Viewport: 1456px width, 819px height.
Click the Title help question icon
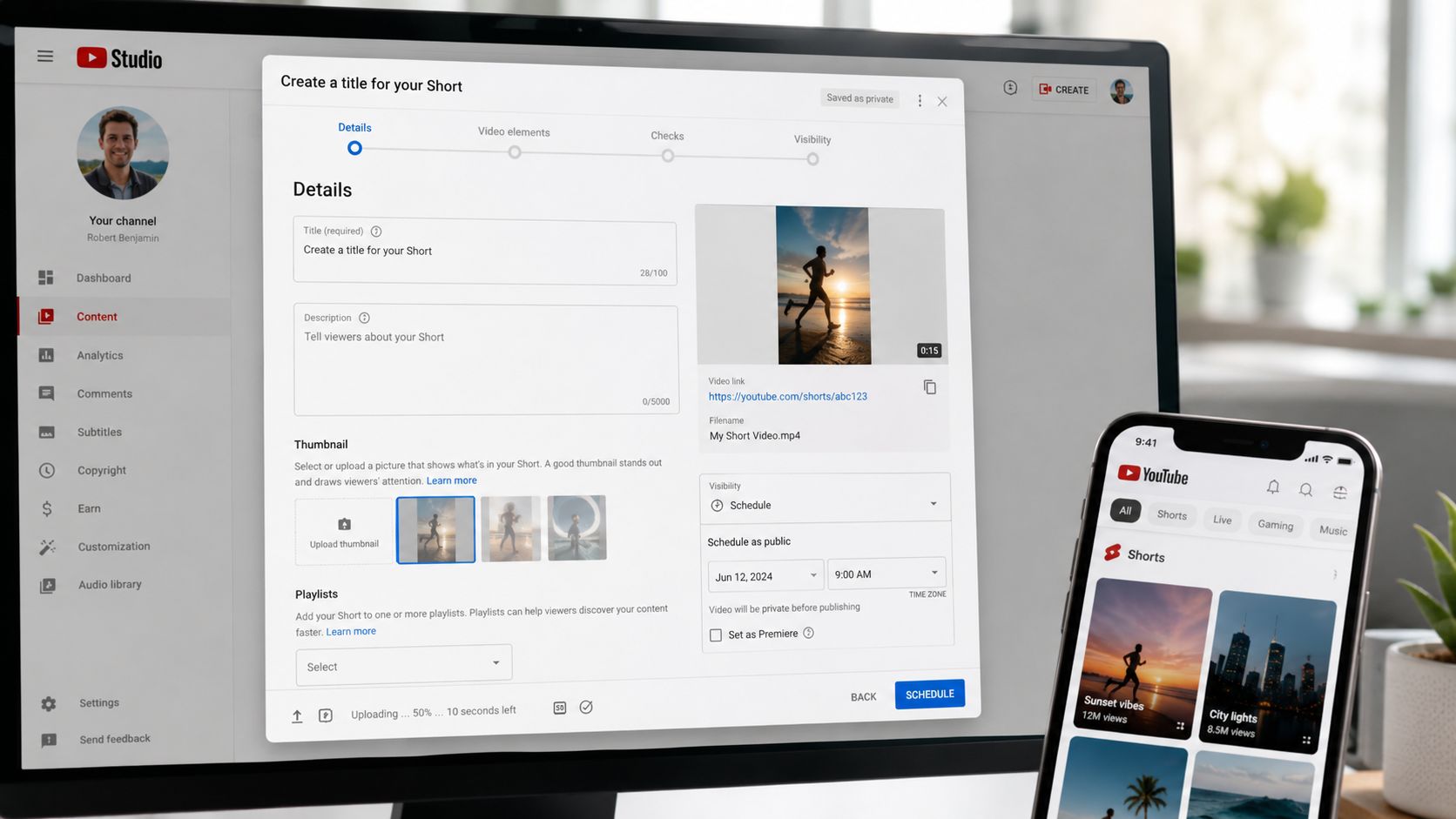(376, 232)
